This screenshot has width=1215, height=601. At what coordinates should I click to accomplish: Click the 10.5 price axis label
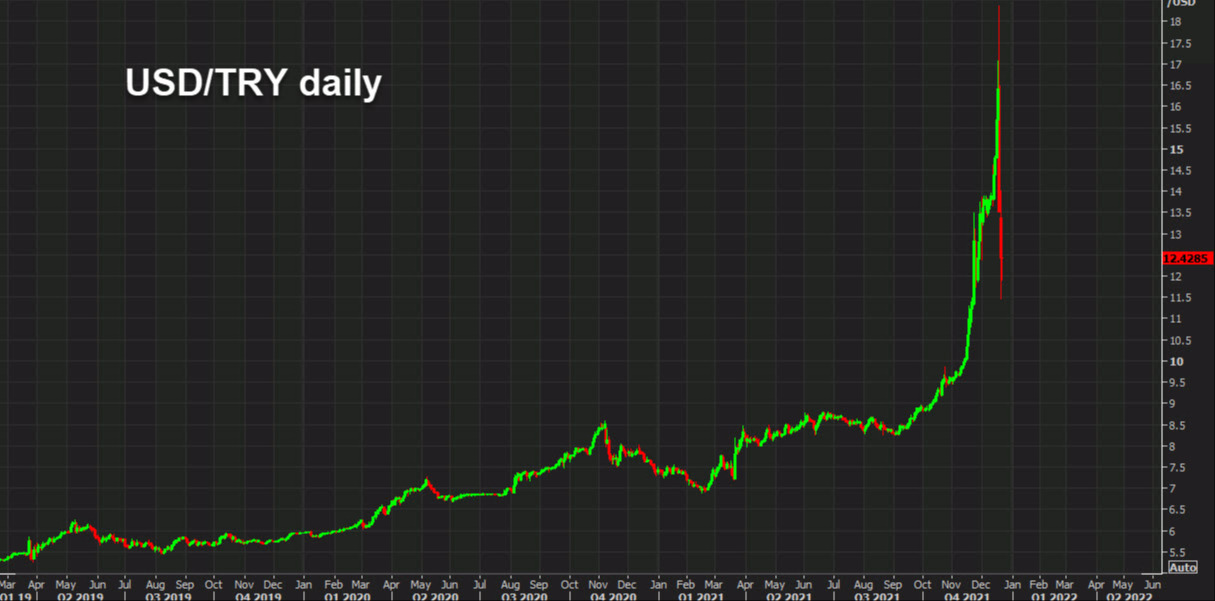click(x=1181, y=341)
